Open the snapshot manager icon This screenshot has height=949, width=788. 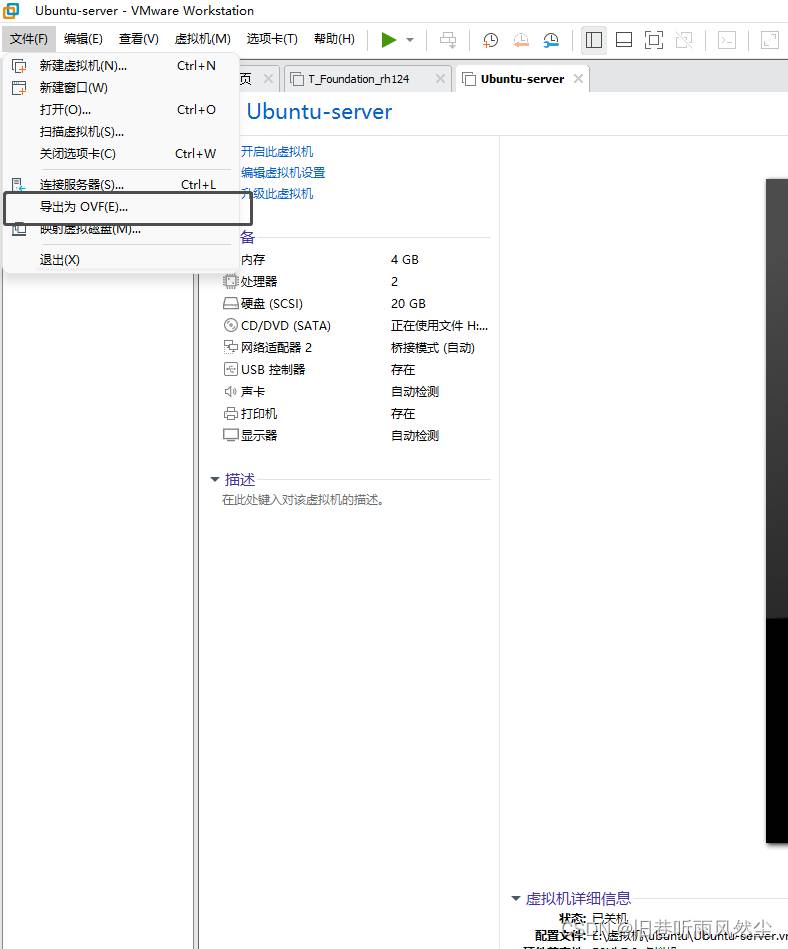[551, 40]
